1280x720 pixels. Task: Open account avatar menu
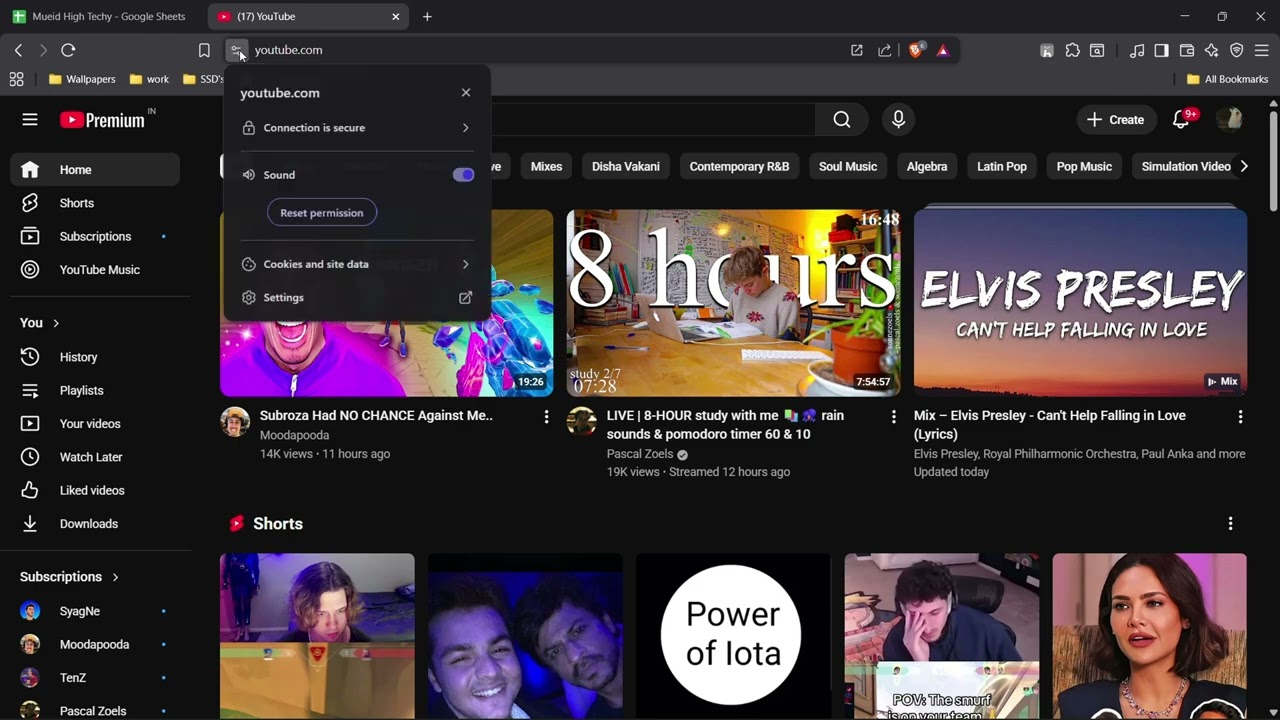coord(1229,120)
